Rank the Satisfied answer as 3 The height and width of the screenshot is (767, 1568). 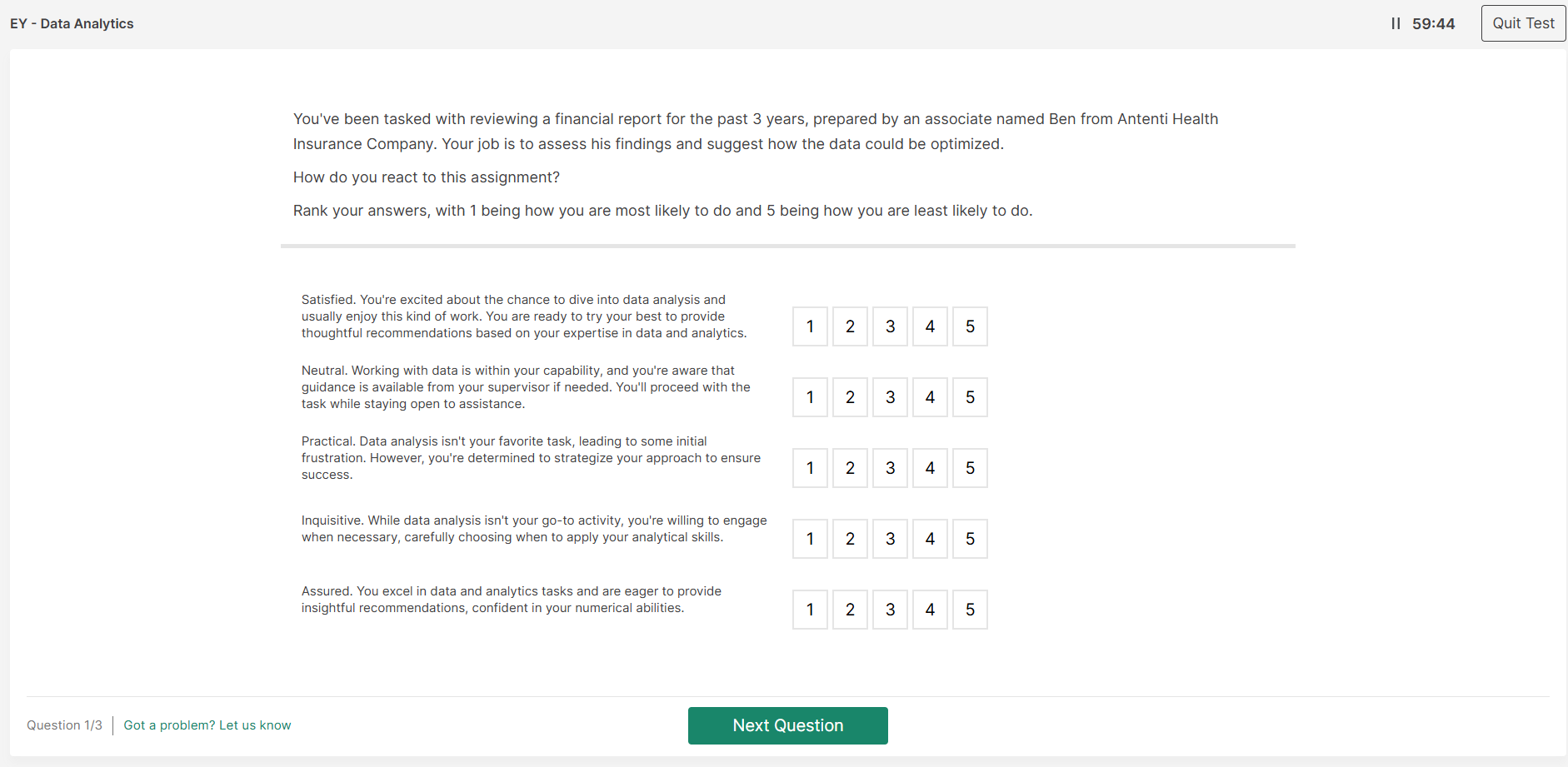tap(890, 326)
